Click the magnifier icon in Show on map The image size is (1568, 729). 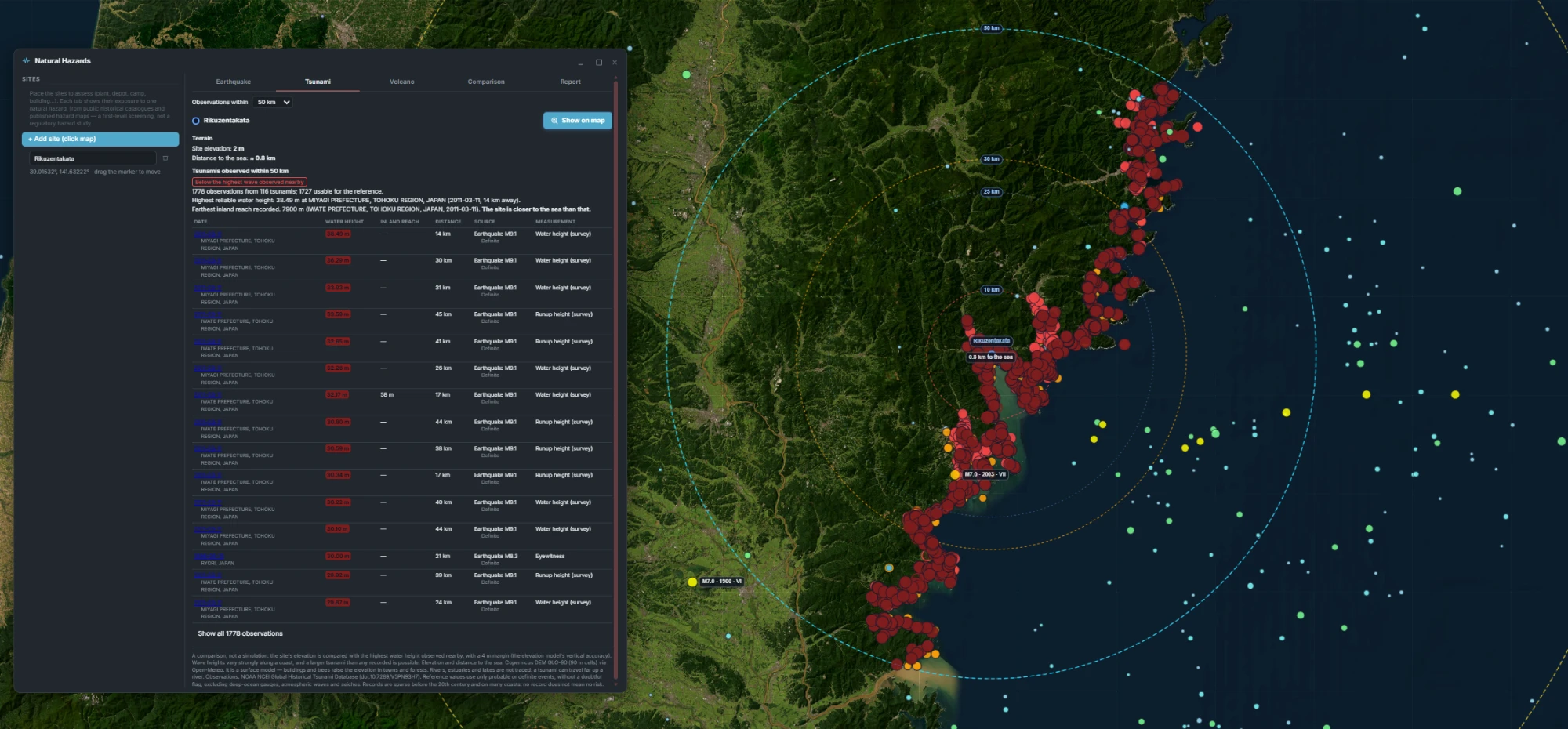[x=554, y=121]
